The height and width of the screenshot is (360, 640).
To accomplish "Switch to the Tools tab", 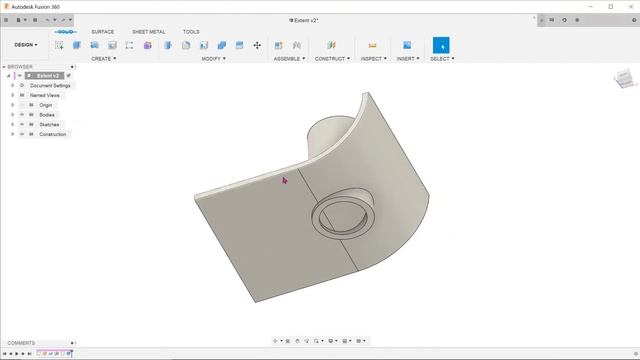I will tap(191, 31).
